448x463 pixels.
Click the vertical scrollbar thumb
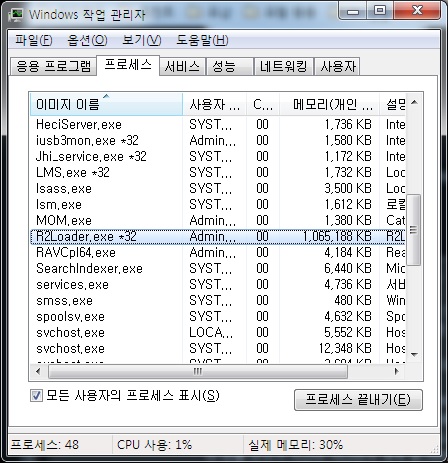tap(414, 230)
